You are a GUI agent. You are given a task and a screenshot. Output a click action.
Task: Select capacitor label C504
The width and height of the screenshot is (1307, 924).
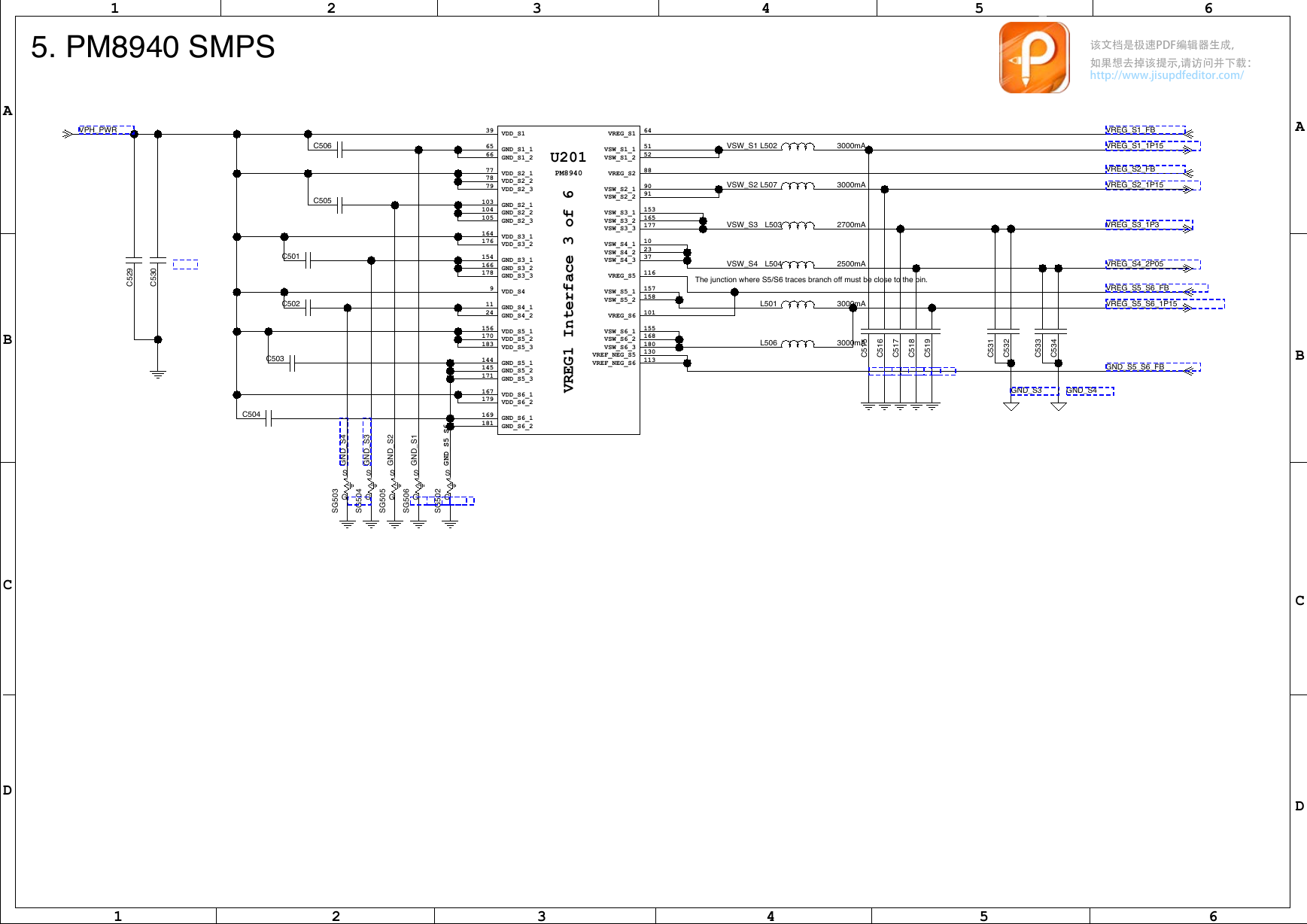(251, 415)
